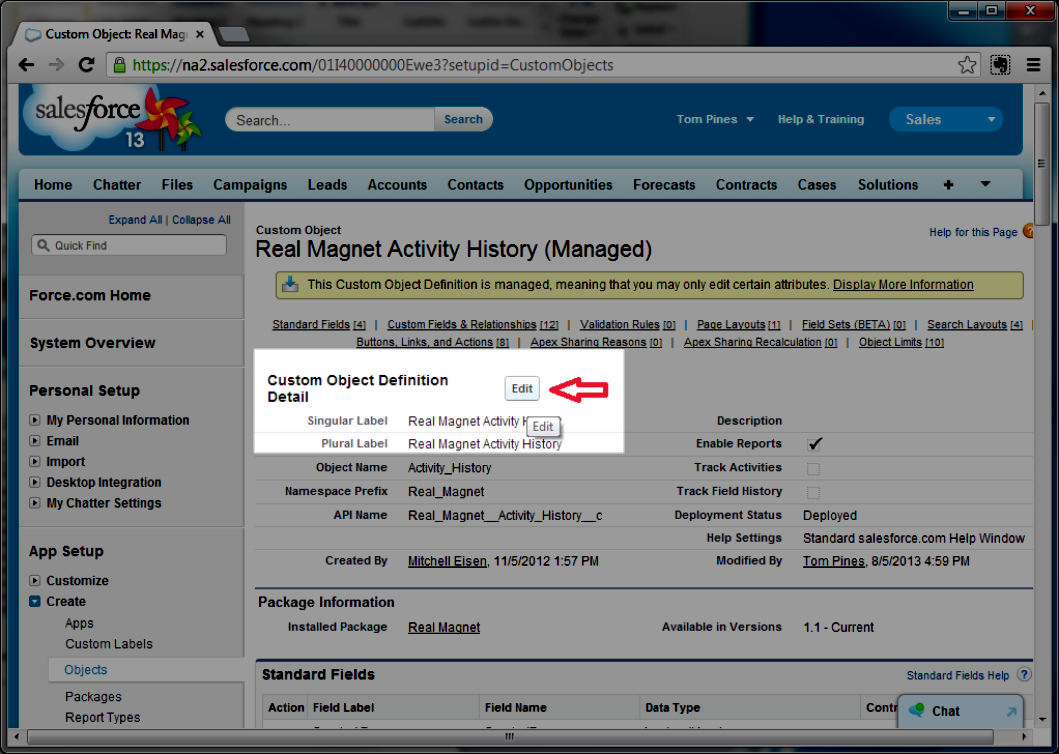Expand My Chatter Settings section

point(35,503)
